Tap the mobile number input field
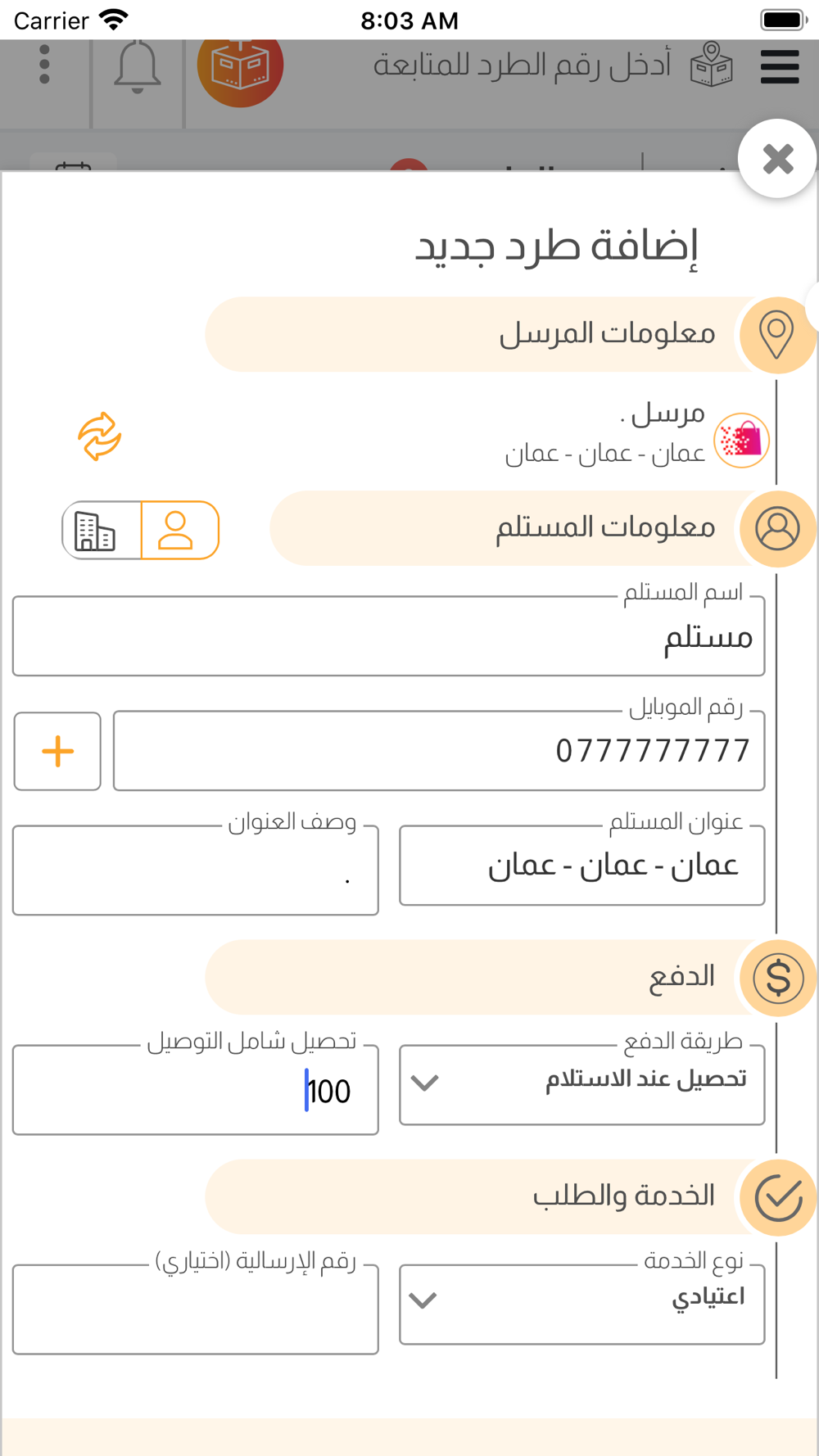The width and height of the screenshot is (819, 1456). click(x=438, y=751)
